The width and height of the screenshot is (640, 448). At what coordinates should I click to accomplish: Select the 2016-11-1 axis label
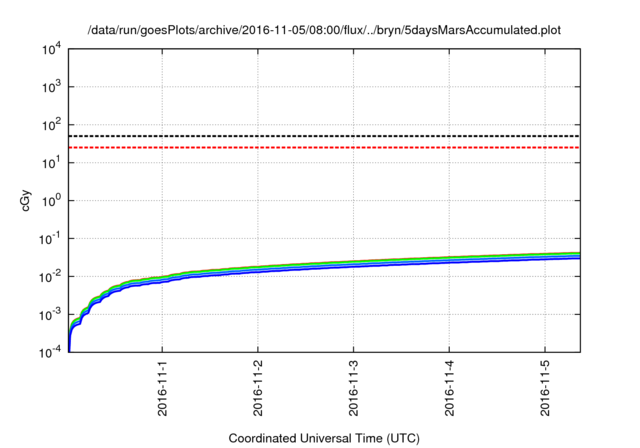[162, 388]
